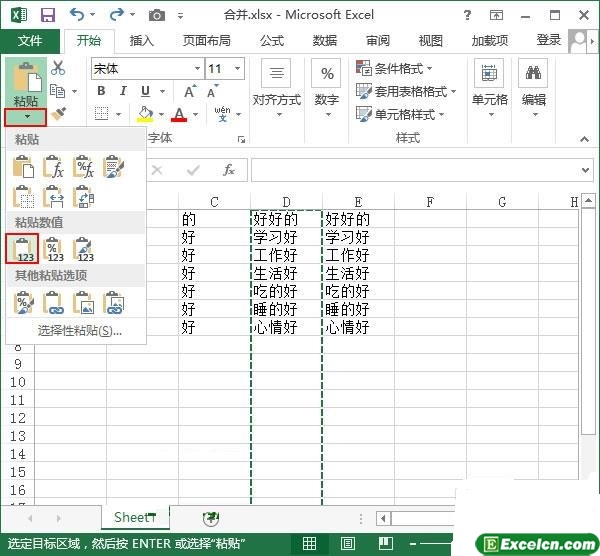The width and height of the screenshot is (600, 556).
Task: Click the Copy icon in clipboard group
Action: point(58,91)
